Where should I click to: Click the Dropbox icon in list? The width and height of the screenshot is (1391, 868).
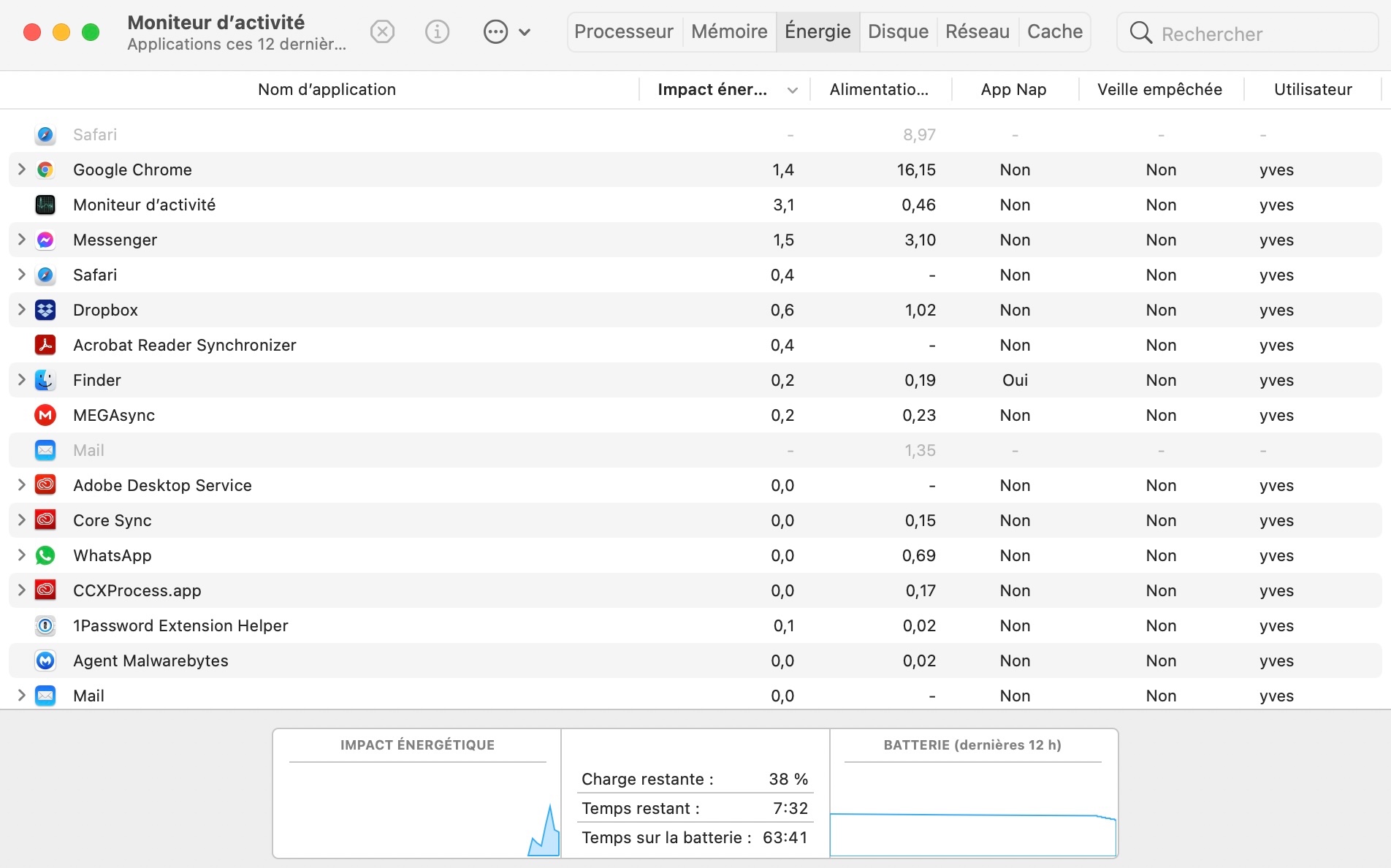point(45,310)
